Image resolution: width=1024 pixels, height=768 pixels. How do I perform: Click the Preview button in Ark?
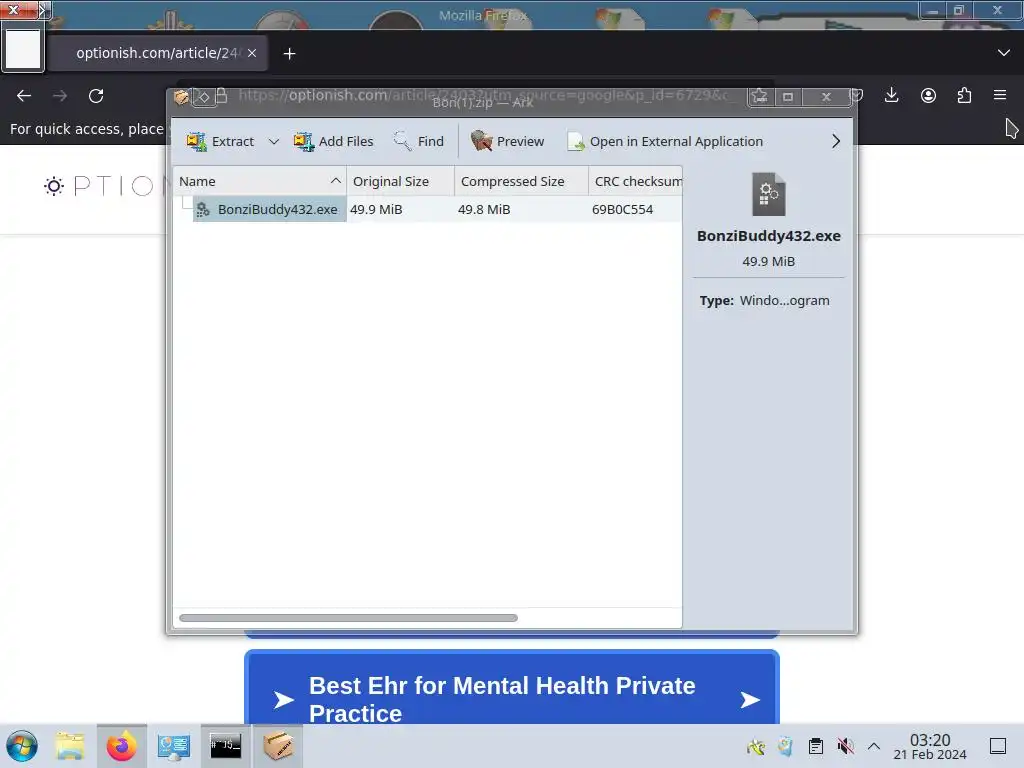click(x=507, y=141)
